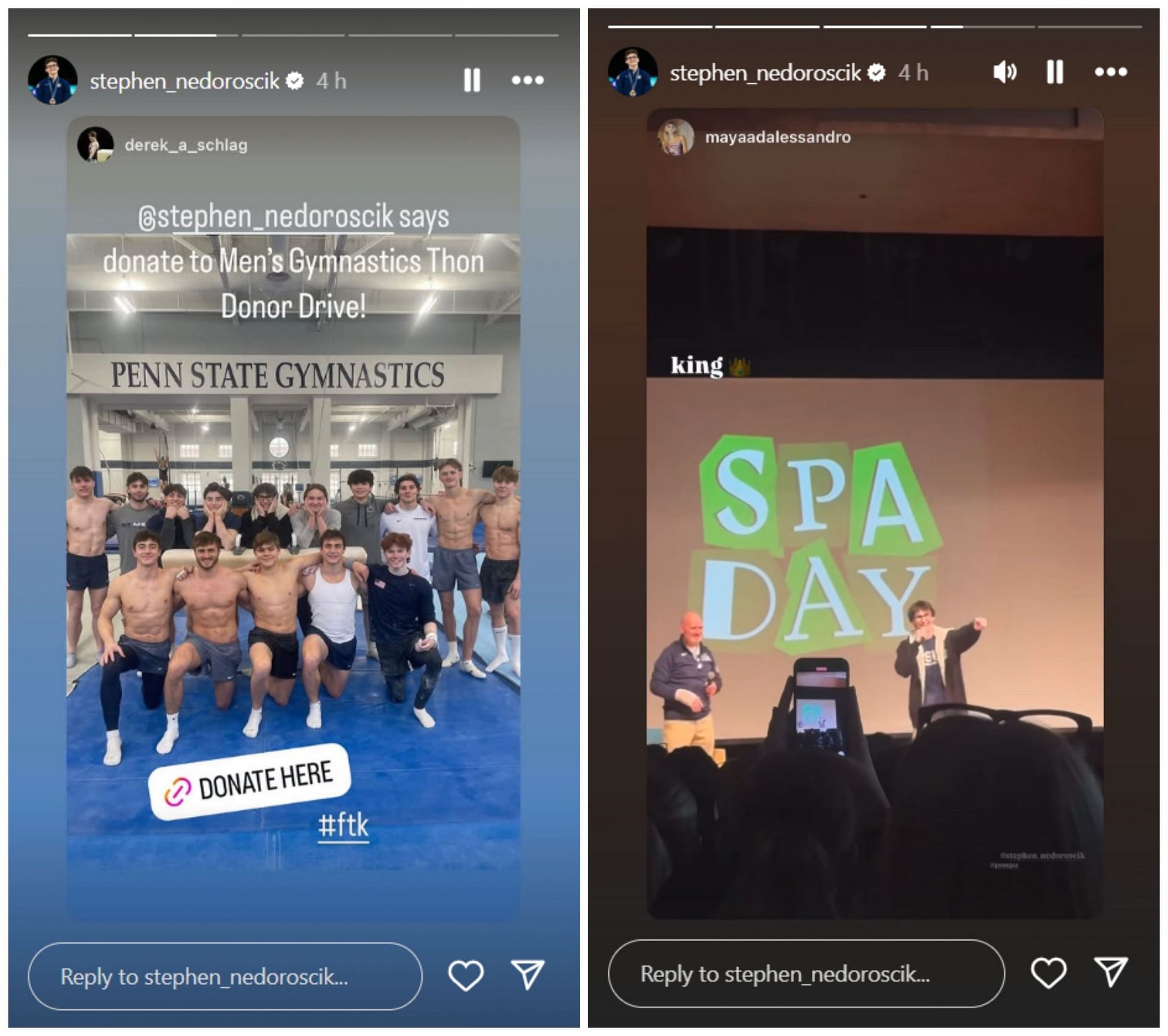
Task: Tap @stephen_nedoroscik mention in left story
Action: 266,218
